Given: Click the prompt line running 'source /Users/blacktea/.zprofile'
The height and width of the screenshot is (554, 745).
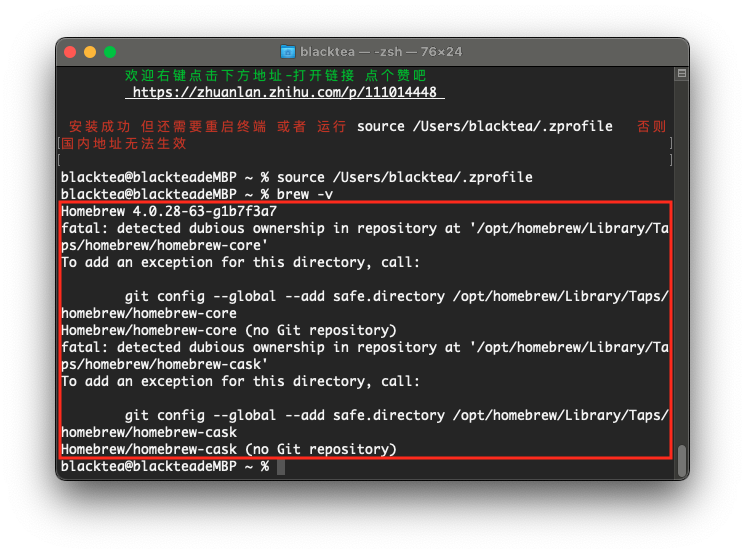Looking at the screenshot, I should coord(297,177).
